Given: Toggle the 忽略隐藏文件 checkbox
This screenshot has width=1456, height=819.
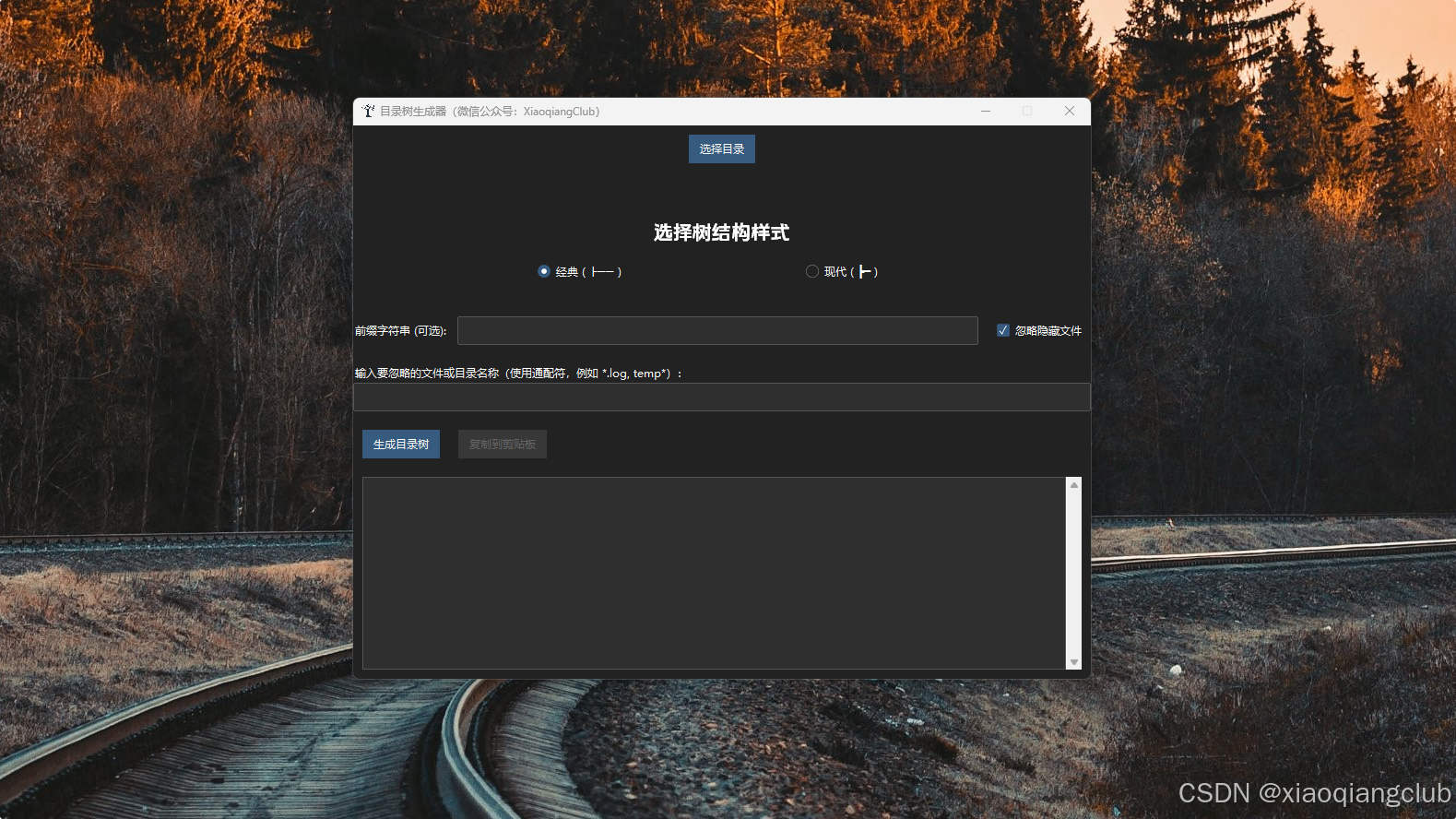Looking at the screenshot, I should 1003,330.
